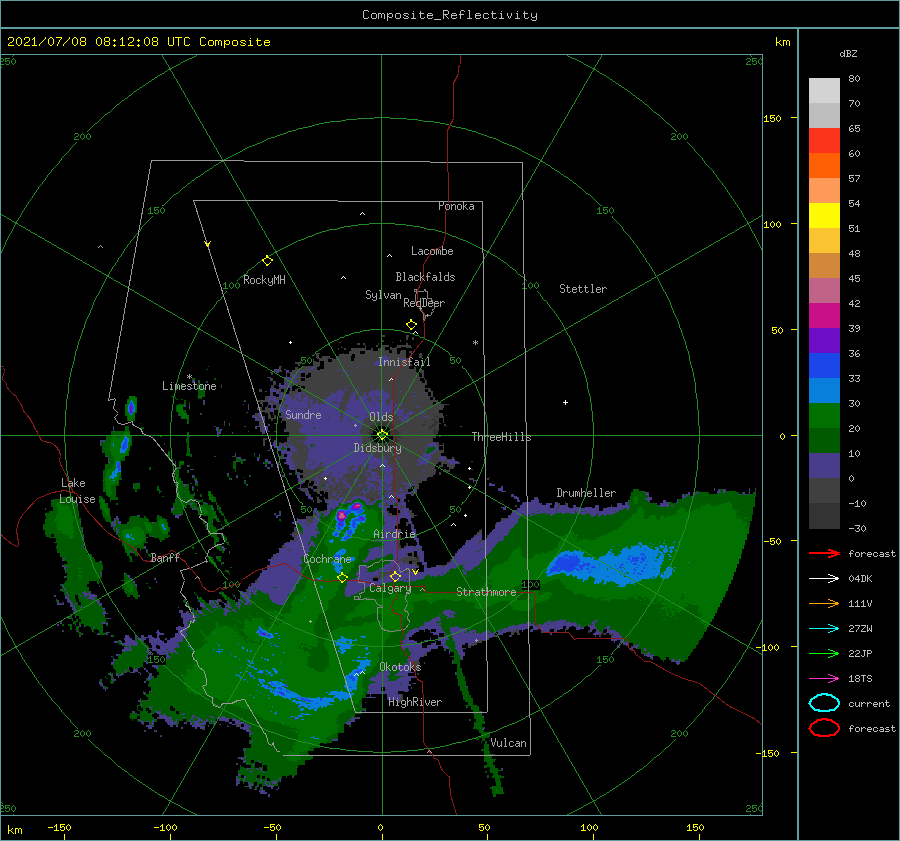Click the Drumheller label

click(586, 493)
